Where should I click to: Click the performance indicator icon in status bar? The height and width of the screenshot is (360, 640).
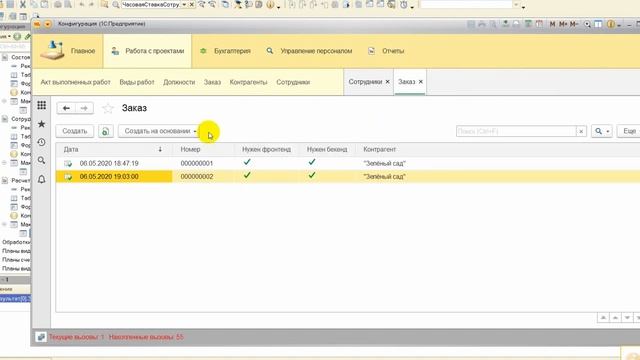pos(40,337)
